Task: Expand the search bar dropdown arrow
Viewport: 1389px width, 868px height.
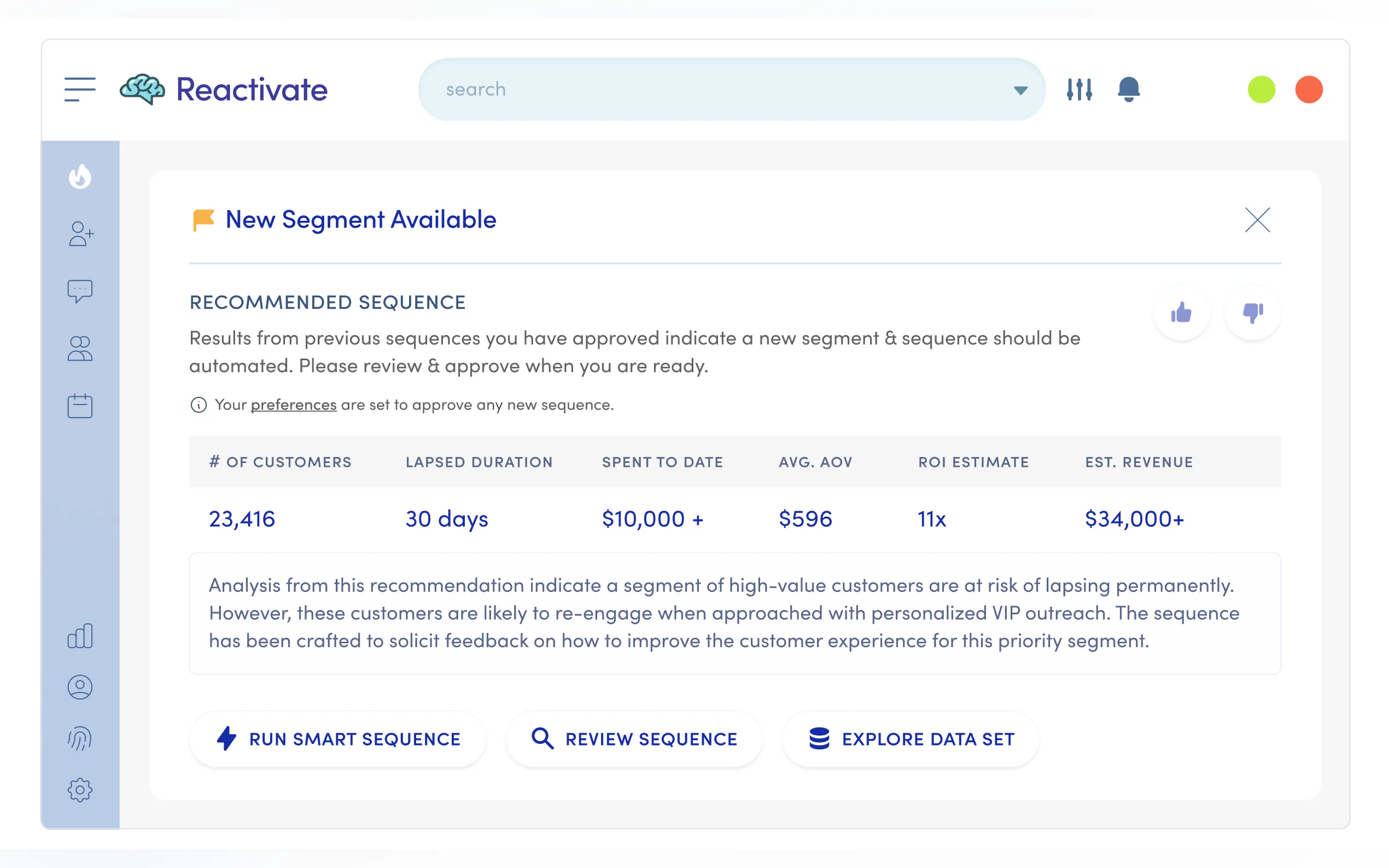Action: point(1020,90)
